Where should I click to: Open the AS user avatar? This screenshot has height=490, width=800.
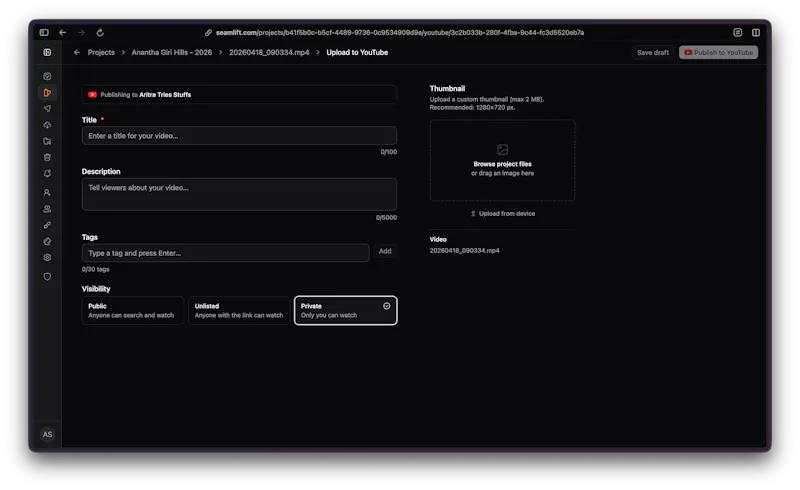pyautogui.click(x=47, y=434)
